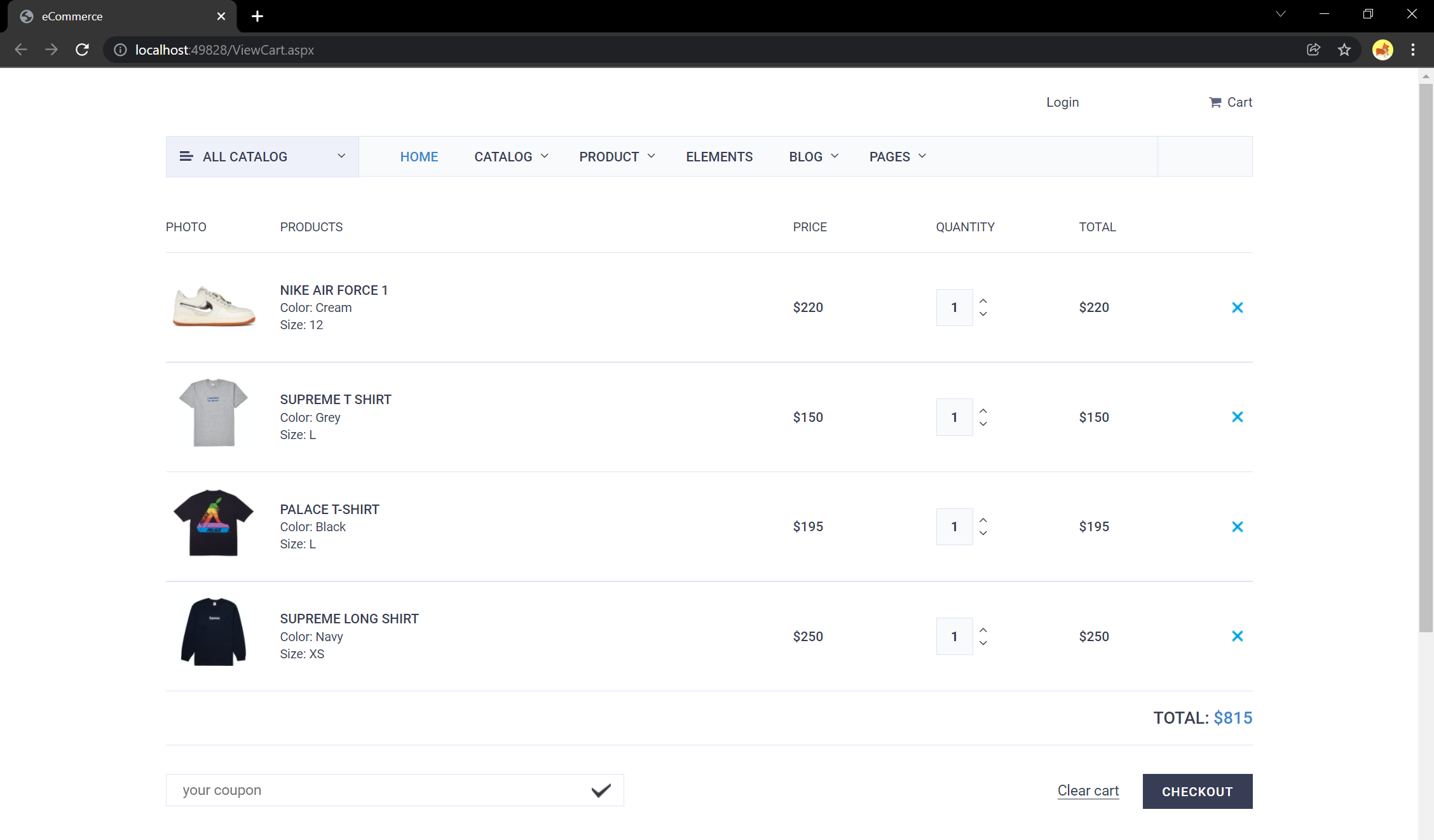The height and width of the screenshot is (840, 1434).
Task: Open a new browser tab with plus
Action: [257, 16]
